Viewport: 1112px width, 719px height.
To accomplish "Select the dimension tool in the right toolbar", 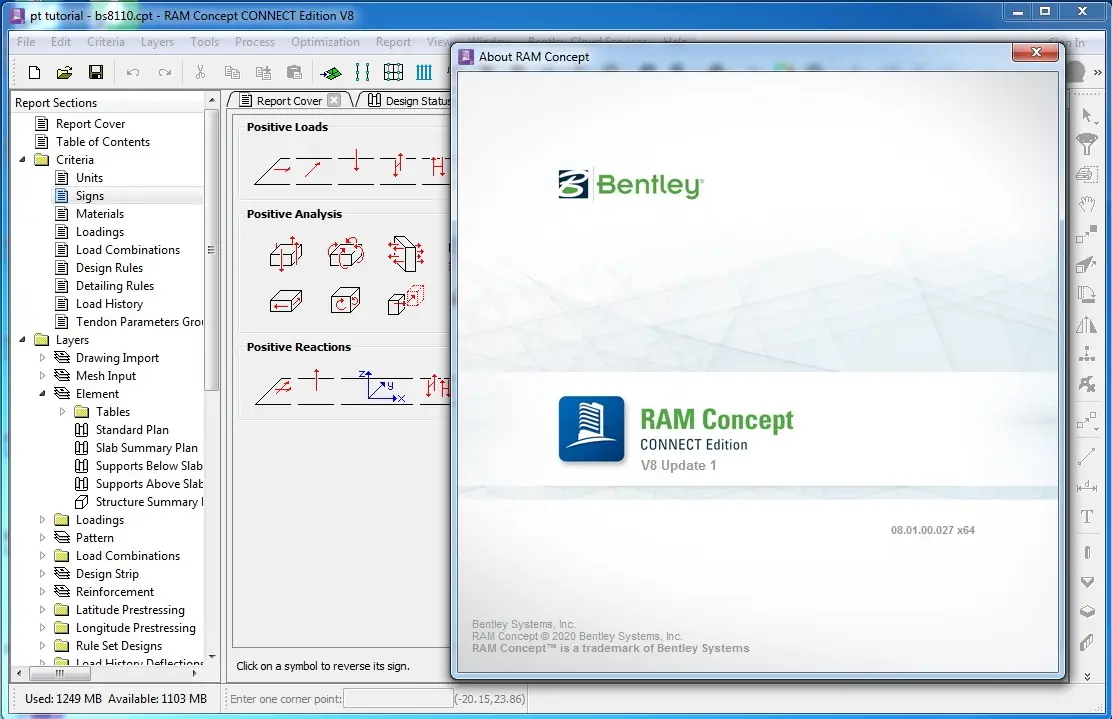I will point(1086,486).
